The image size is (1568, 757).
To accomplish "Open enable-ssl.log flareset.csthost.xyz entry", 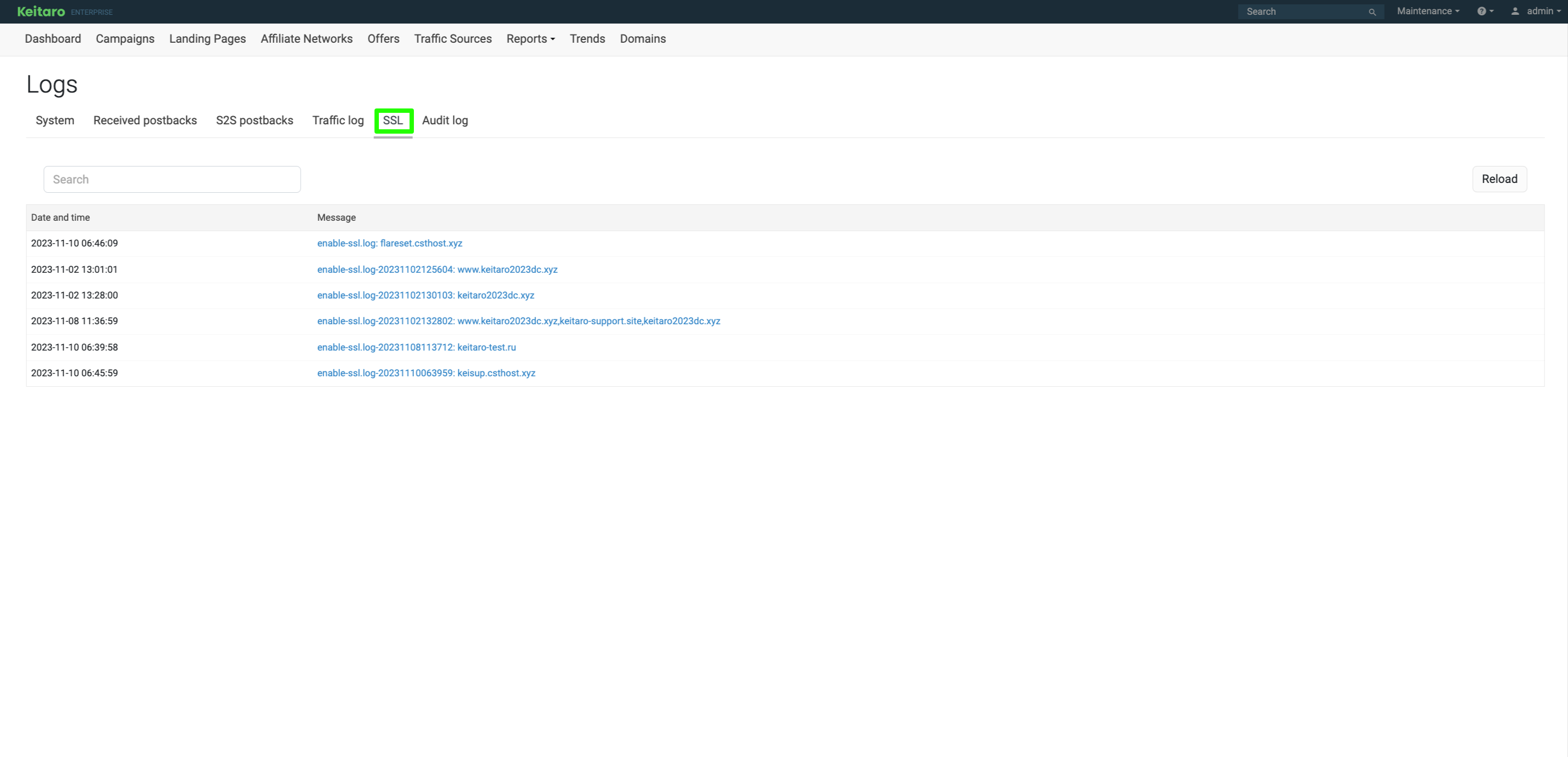I will (390, 244).
